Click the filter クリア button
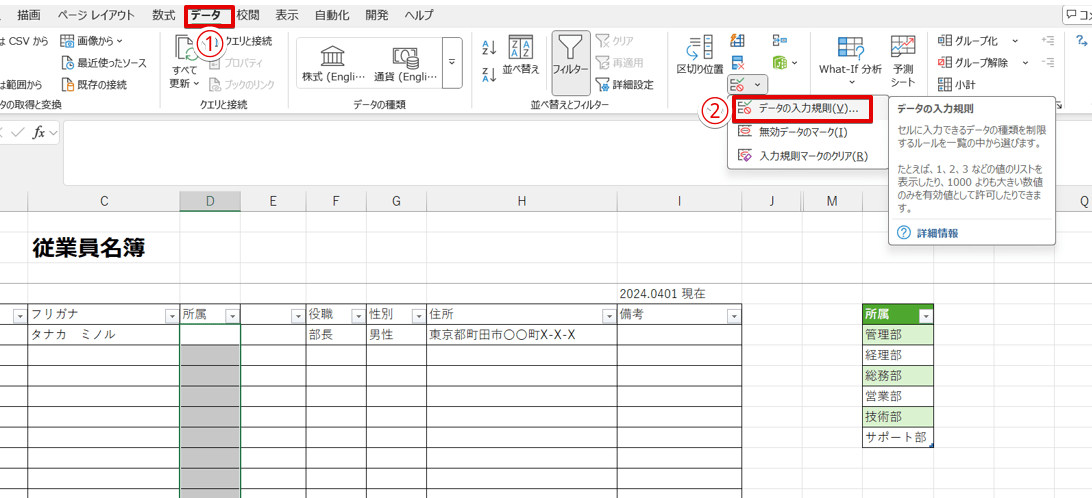The width and height of the screenshot is (1092, 498). click(614, 41)
